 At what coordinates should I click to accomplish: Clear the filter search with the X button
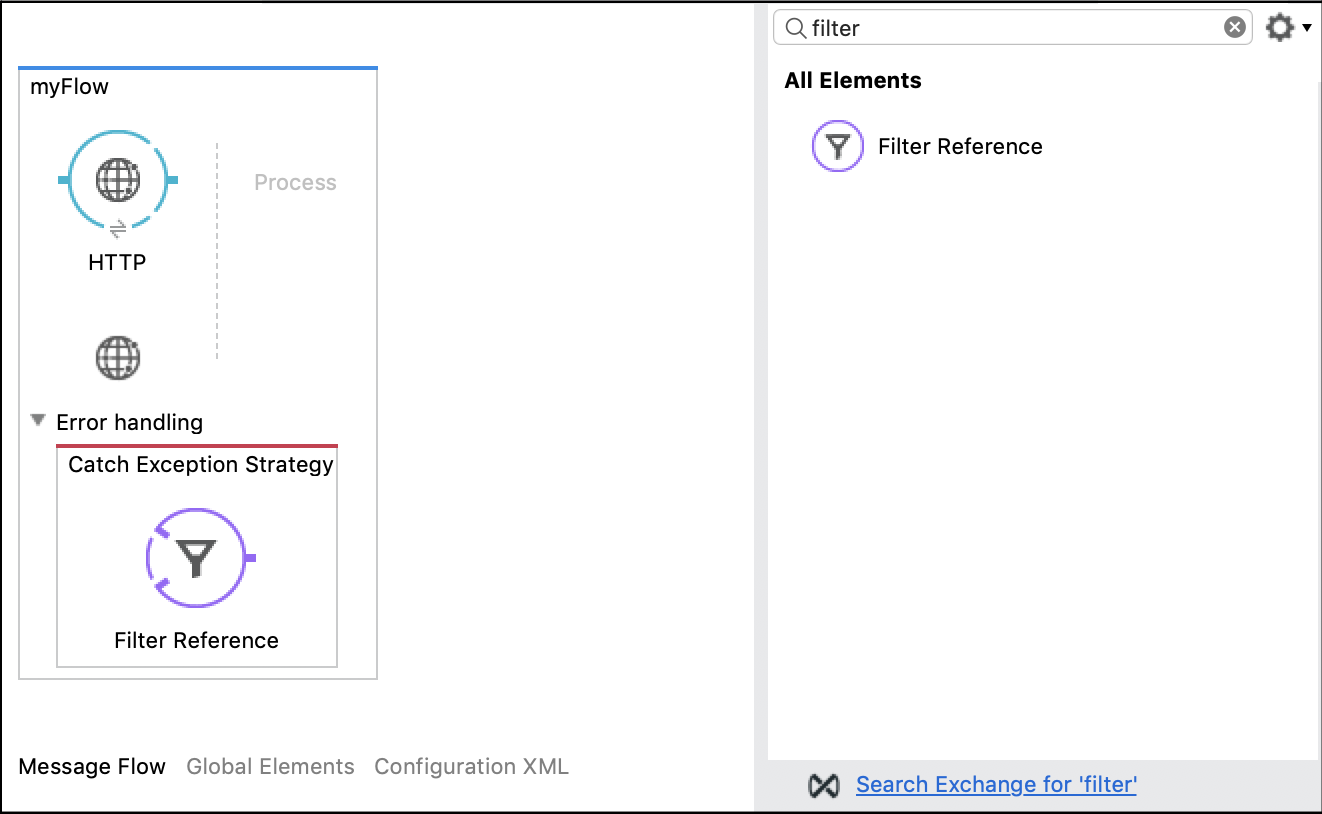click(x=1233, y=28)
